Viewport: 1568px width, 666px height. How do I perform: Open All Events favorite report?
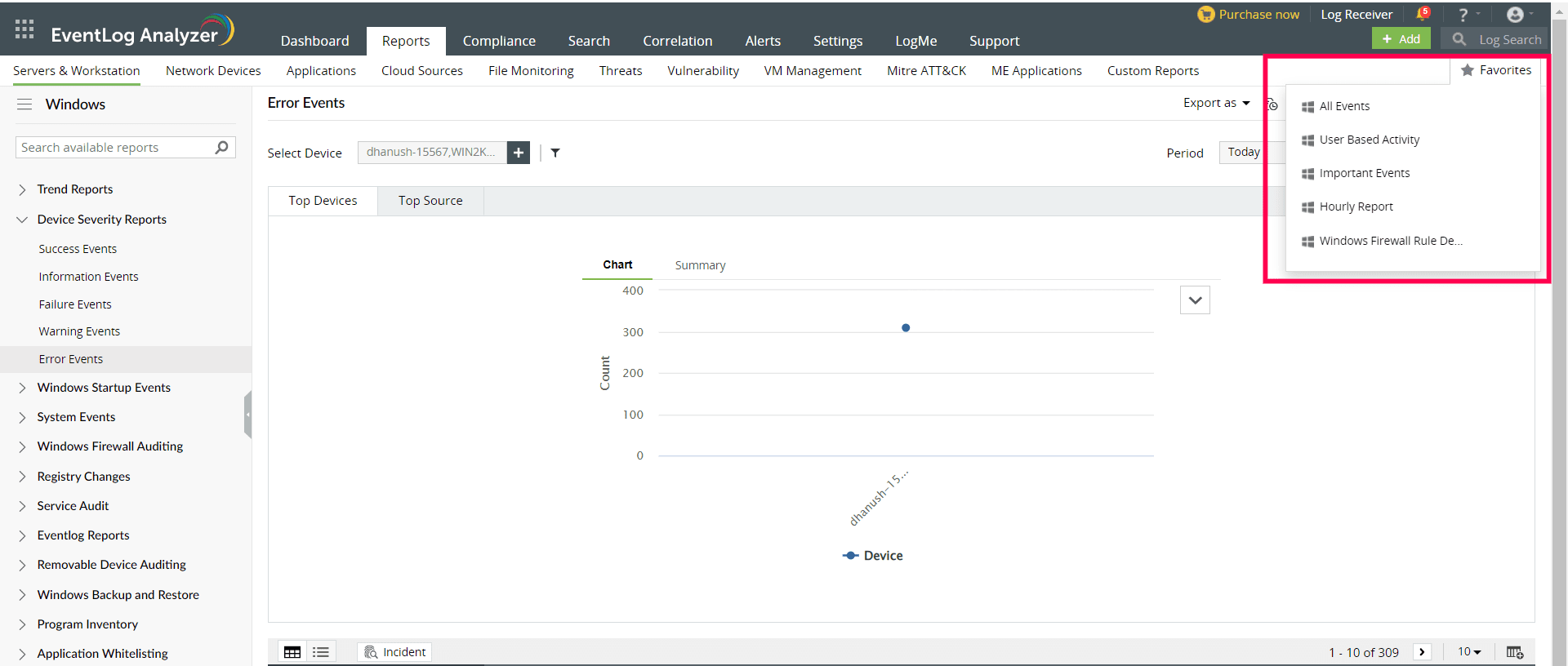[x=1344, y=106]
